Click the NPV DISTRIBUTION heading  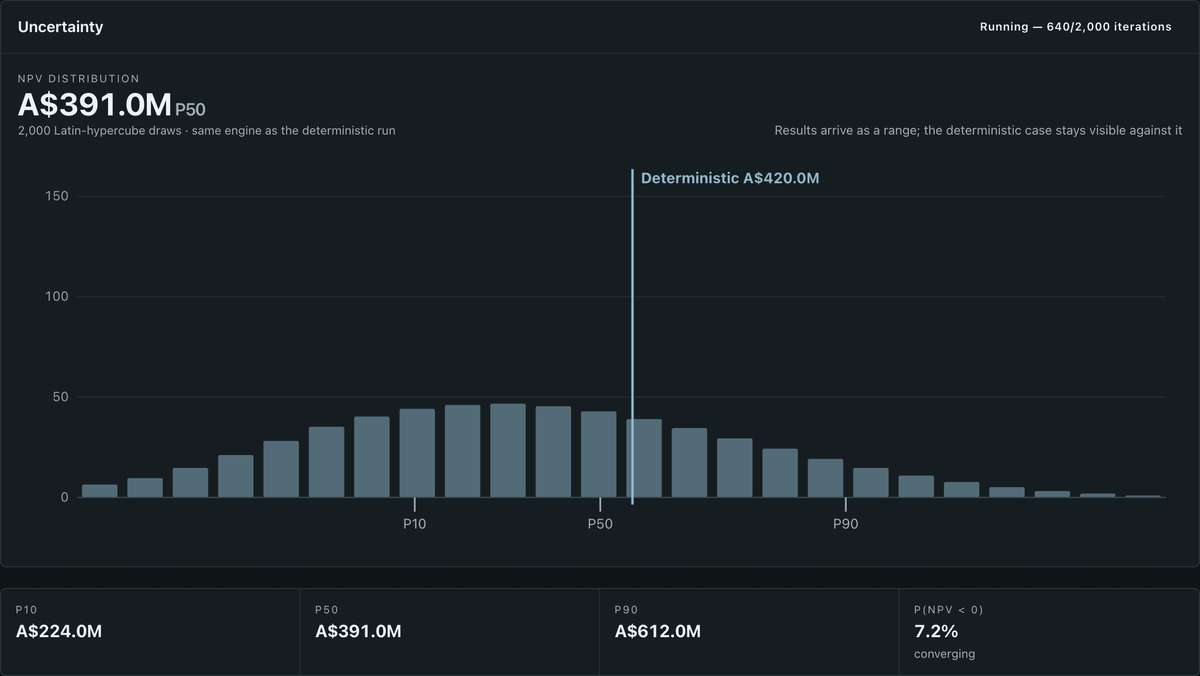pyautogui.click(x=79, y=79)
